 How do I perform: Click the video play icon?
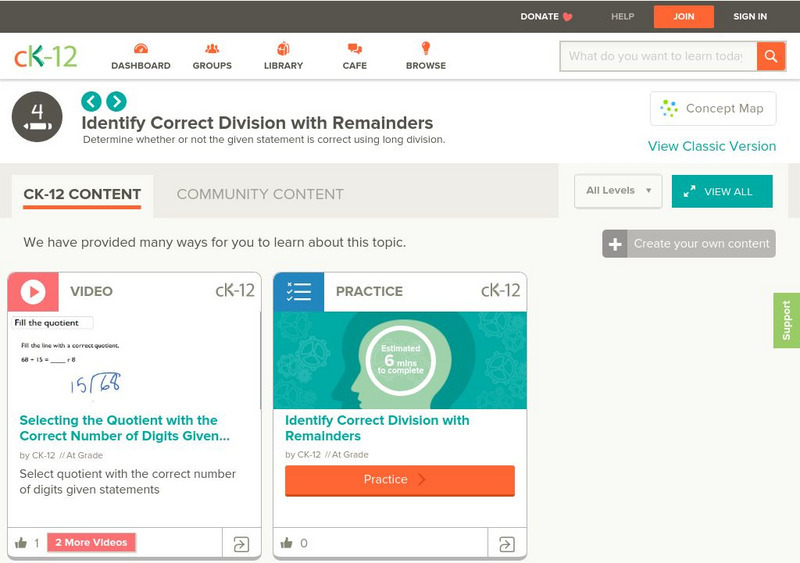(x=33, y=292)
